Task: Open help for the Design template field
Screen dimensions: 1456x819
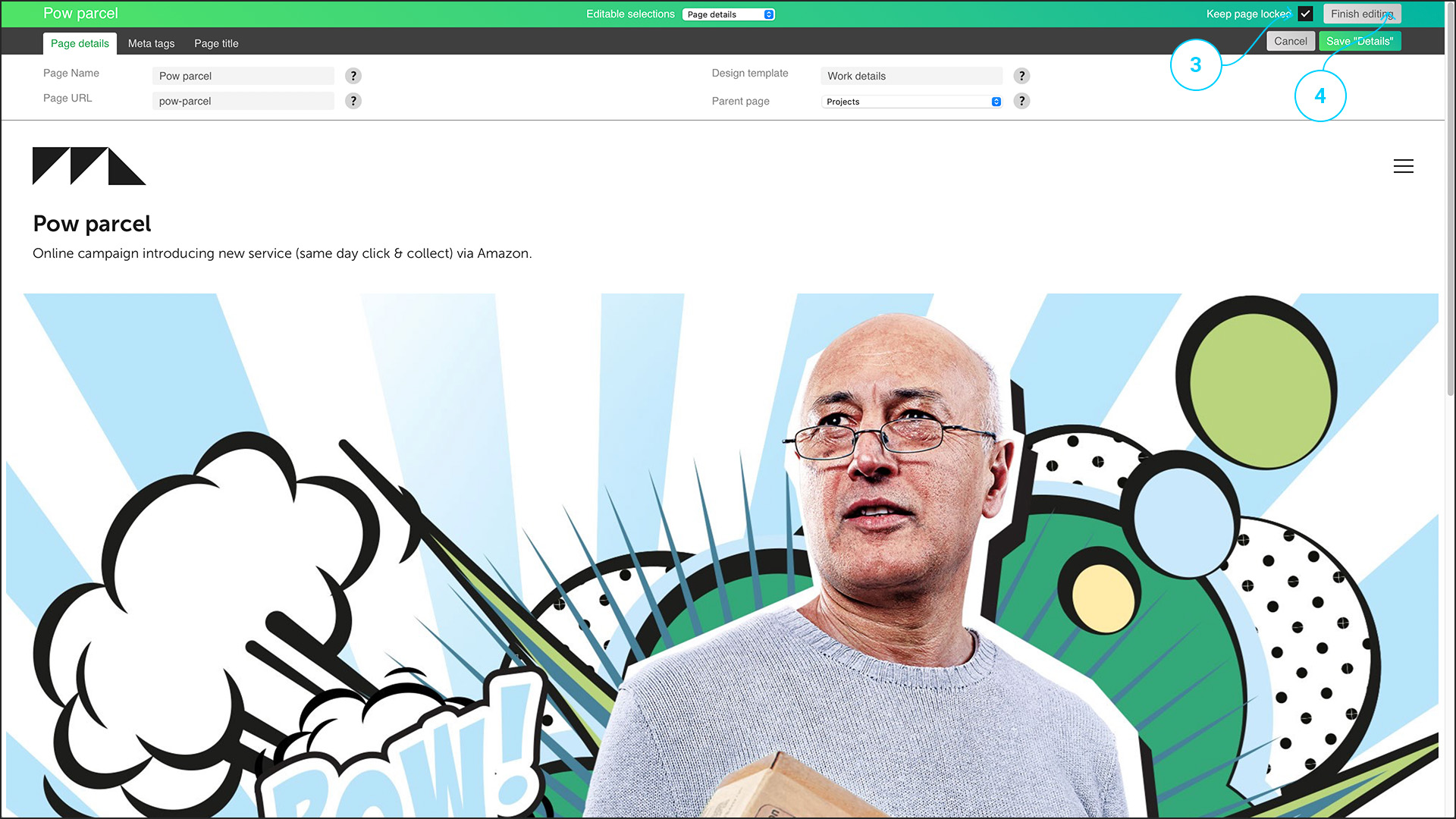Action: tap(1021, 76)
